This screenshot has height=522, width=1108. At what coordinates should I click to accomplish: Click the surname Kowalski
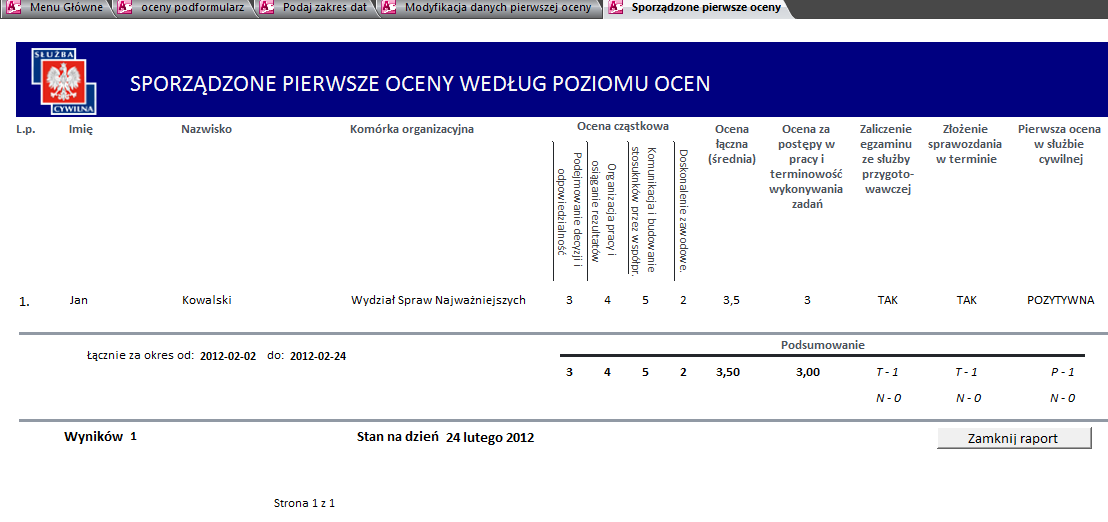[x=207, y=300]
